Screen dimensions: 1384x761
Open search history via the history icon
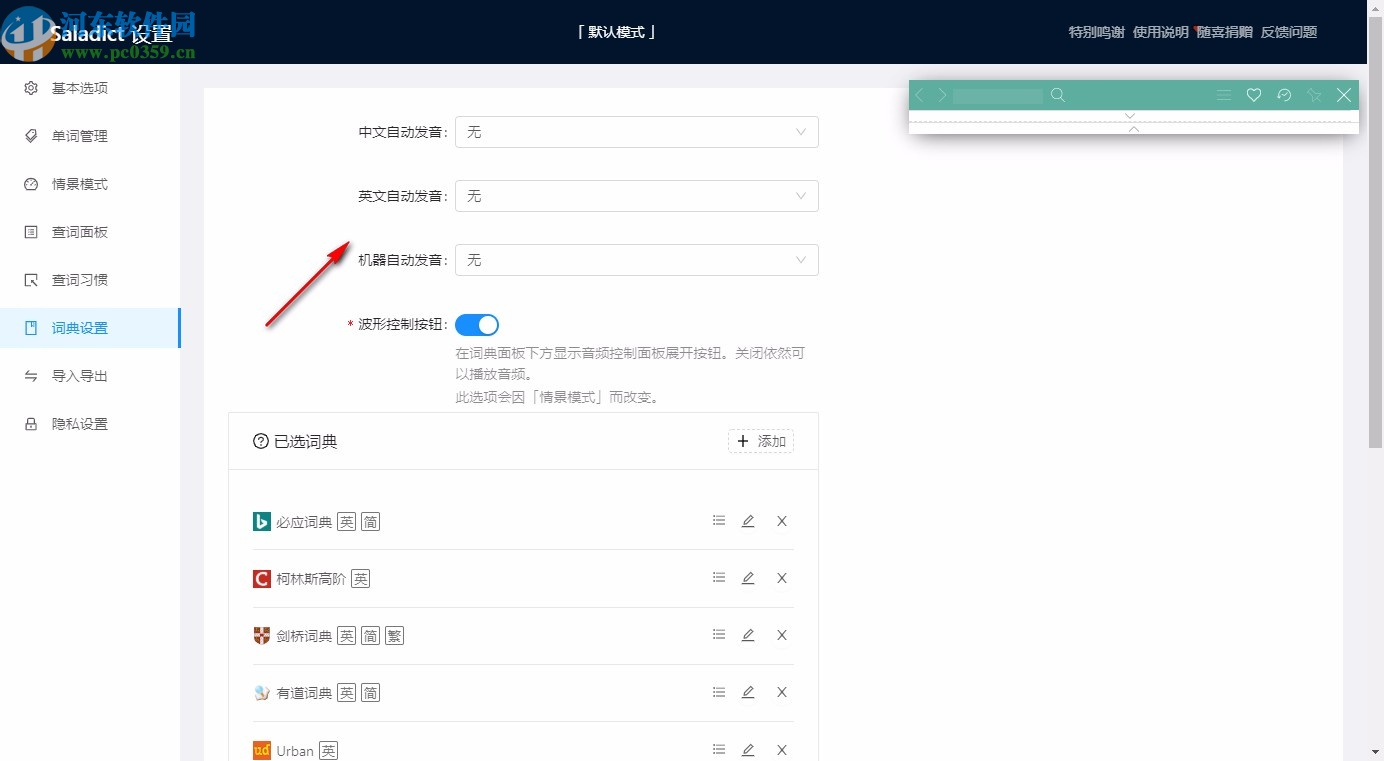pos(1284,95)
